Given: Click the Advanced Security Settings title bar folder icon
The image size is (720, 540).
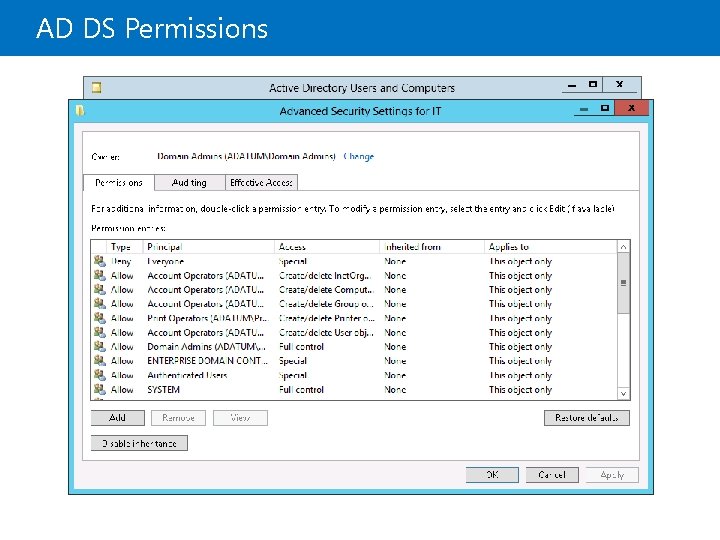Looking at the screenshot, I should (80, 111).
